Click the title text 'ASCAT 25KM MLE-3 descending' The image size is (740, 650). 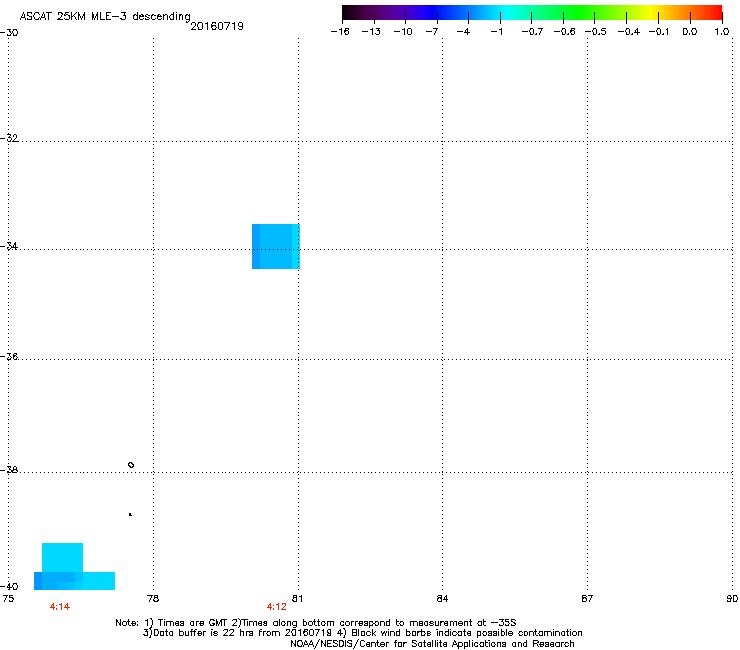[x=105, y=17]
